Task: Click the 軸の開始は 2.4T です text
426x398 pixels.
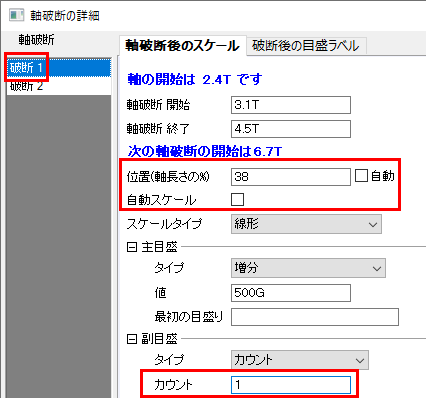Action: (x=195, y=80)
